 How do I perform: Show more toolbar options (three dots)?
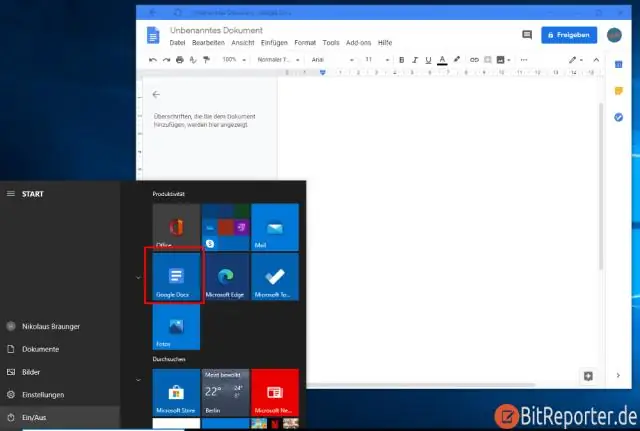tap(524, 60)
